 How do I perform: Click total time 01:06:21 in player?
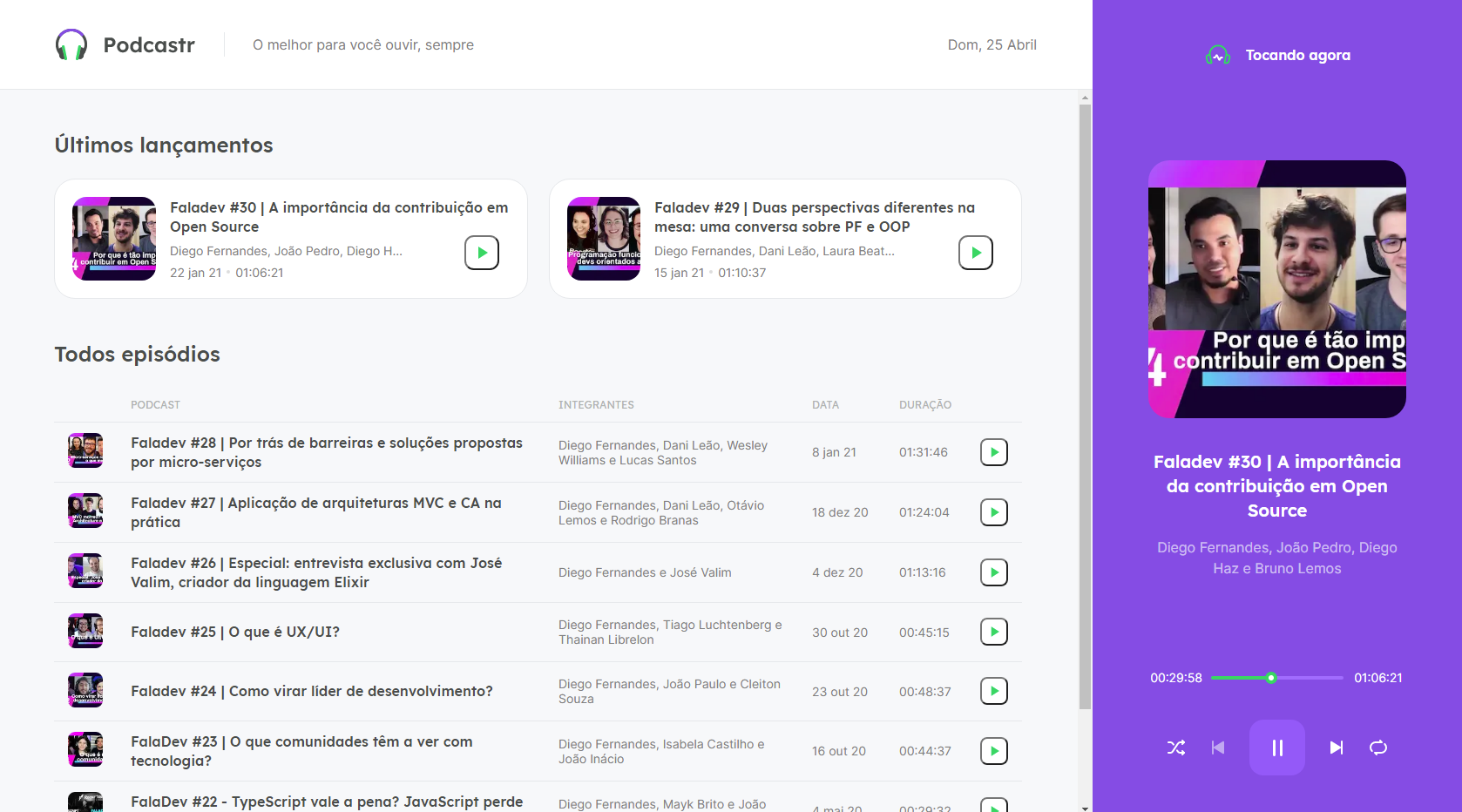tap(1378, 678)
